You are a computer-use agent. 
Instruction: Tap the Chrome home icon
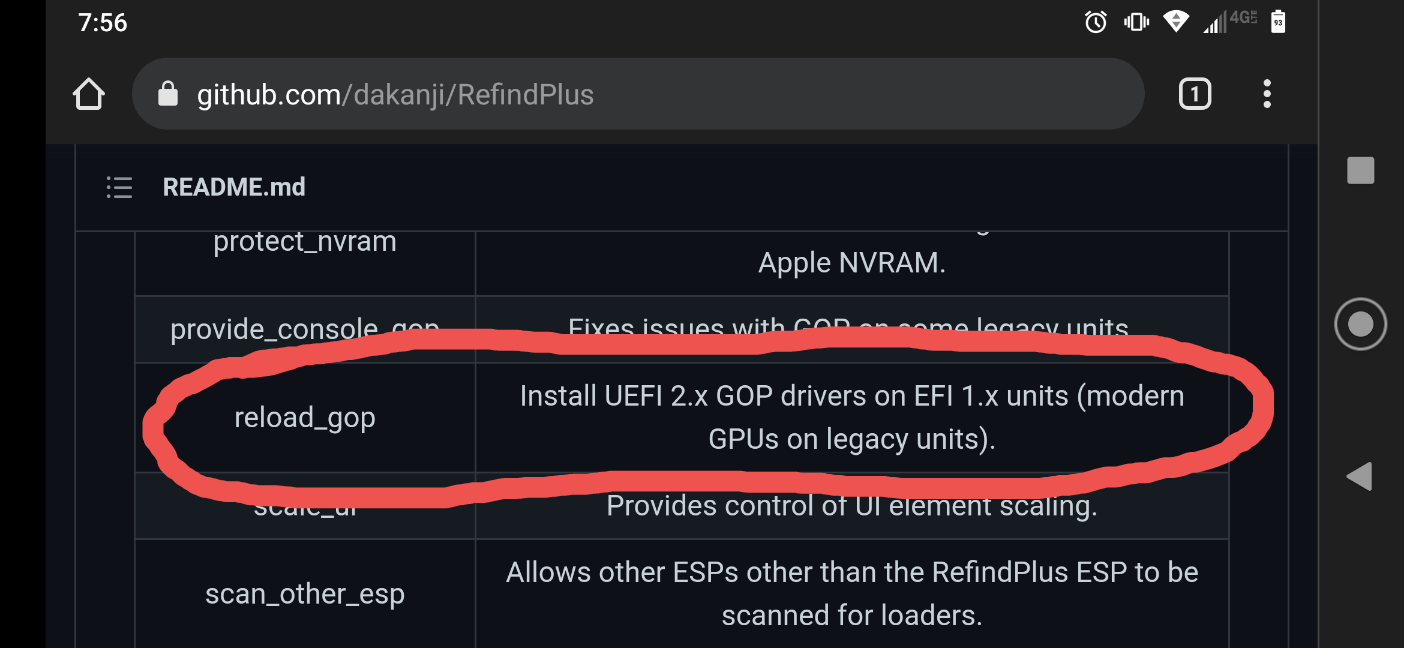pyautogui.click(x=89, y=95)
